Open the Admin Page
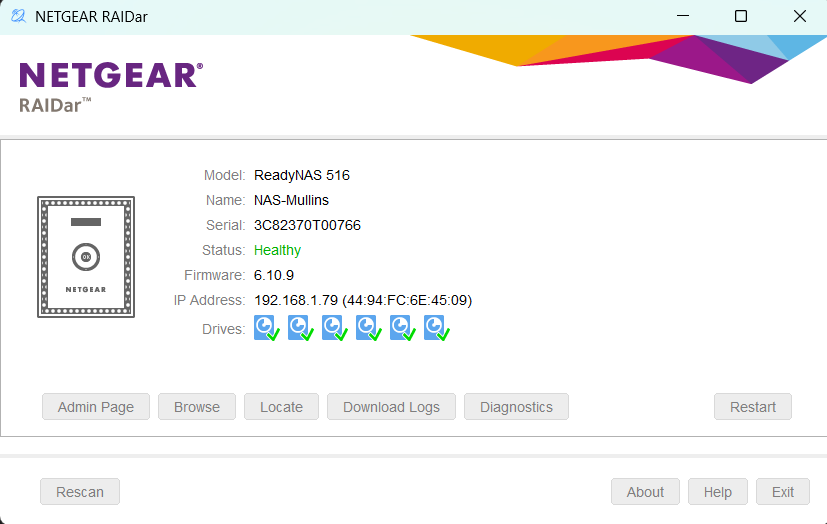This screenshot has height=524, width=827. pos(96,406)
